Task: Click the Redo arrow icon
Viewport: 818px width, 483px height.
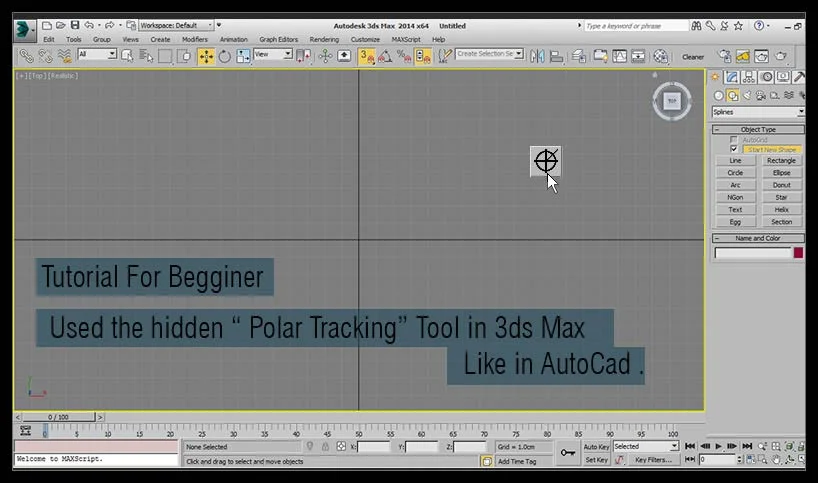Action: 109,25
